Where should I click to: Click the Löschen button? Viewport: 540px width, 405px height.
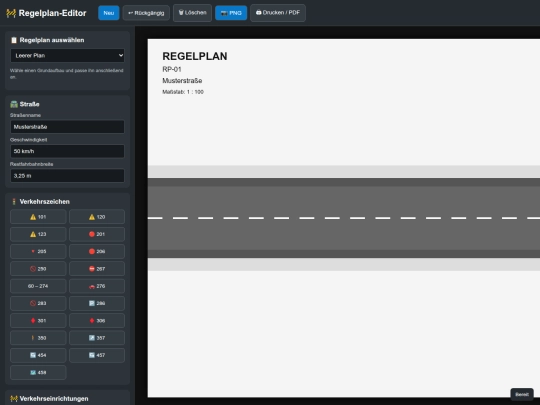tap(192, 13)
